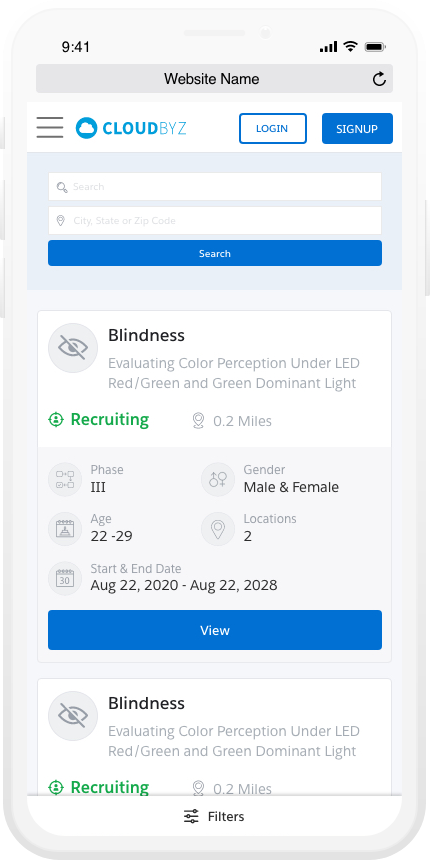Screen dimensions: 430x860
Task: Click the Locations pin icon in details
Action: click(218, 529)
